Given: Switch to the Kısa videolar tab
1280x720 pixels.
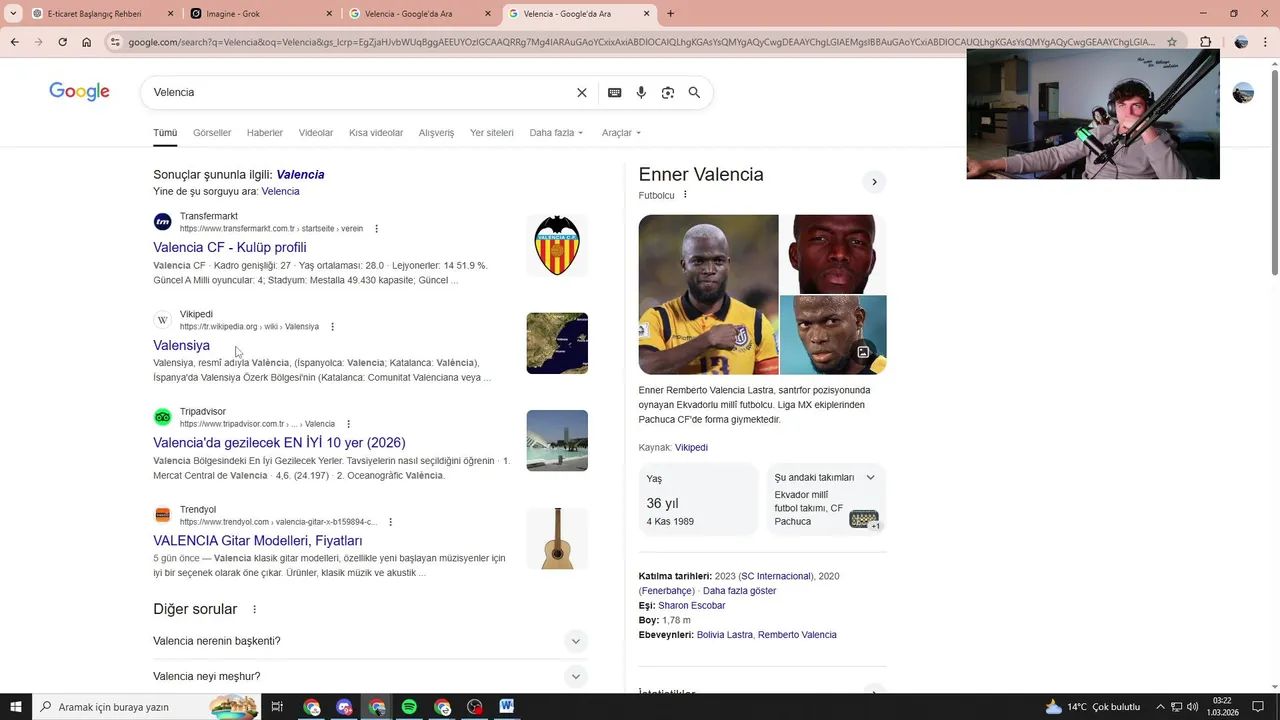Looking at the screenshot, I should pyautogui.click(x=376, y=133).
